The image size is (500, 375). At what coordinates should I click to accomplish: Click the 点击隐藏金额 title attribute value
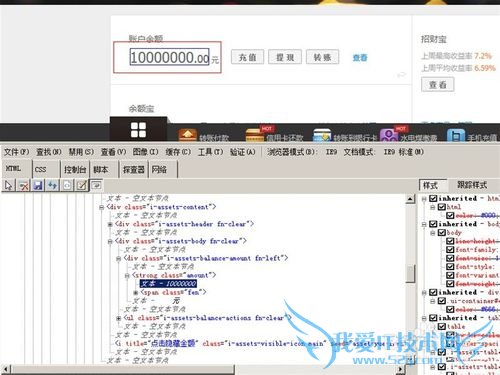[173, 343]
